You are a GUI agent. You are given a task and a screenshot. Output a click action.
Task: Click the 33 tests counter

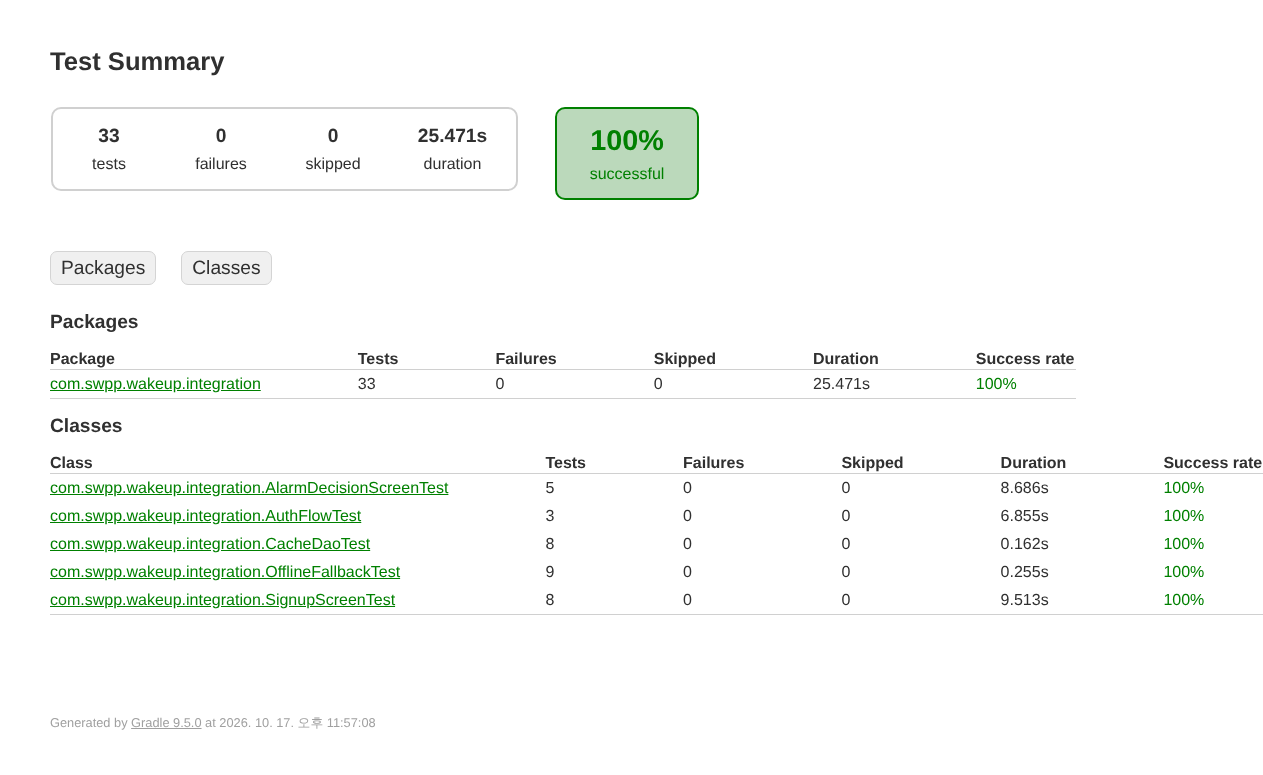109,149
